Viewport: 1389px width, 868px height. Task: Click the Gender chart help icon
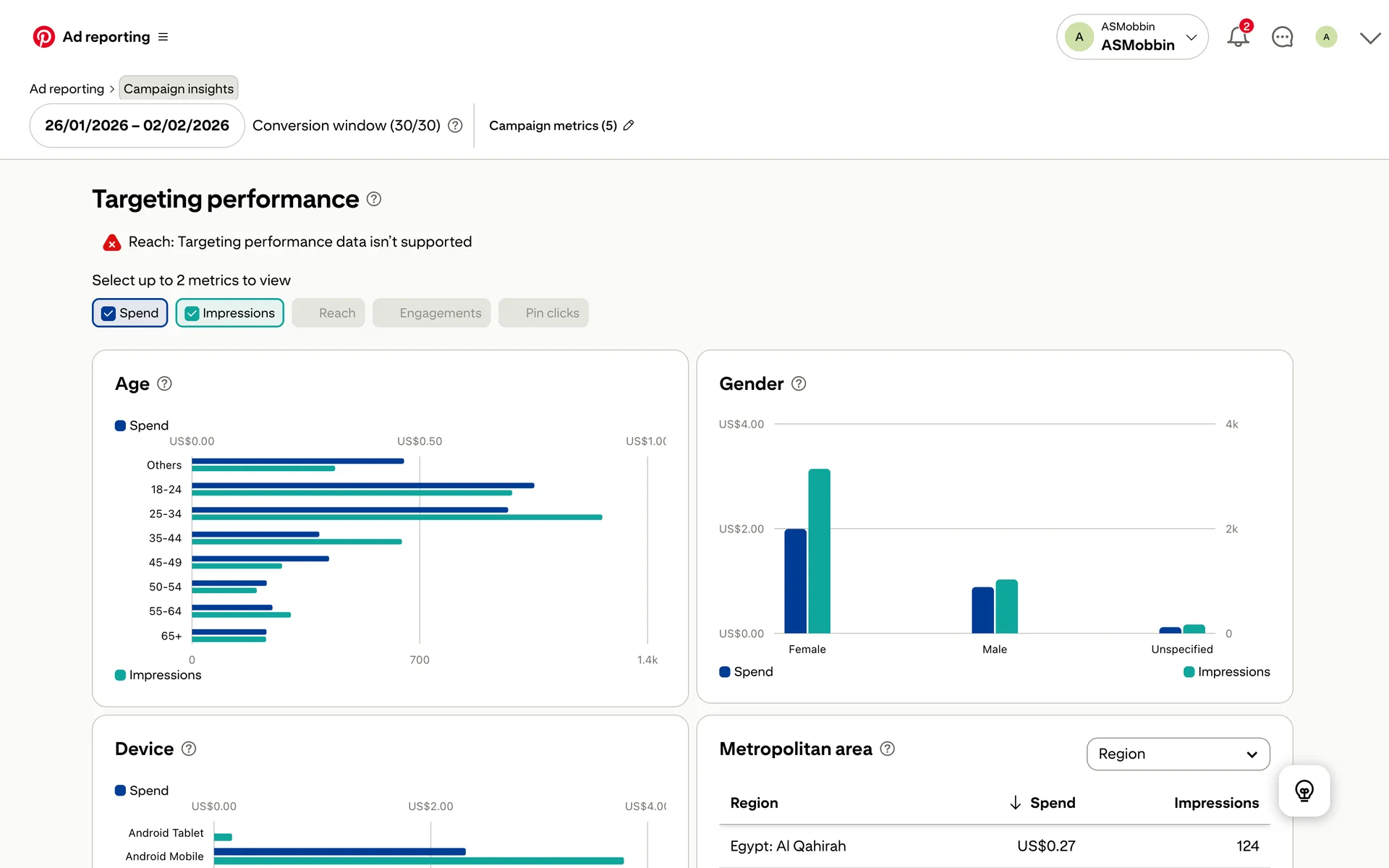pyautogui.click(x=799, y=384)
